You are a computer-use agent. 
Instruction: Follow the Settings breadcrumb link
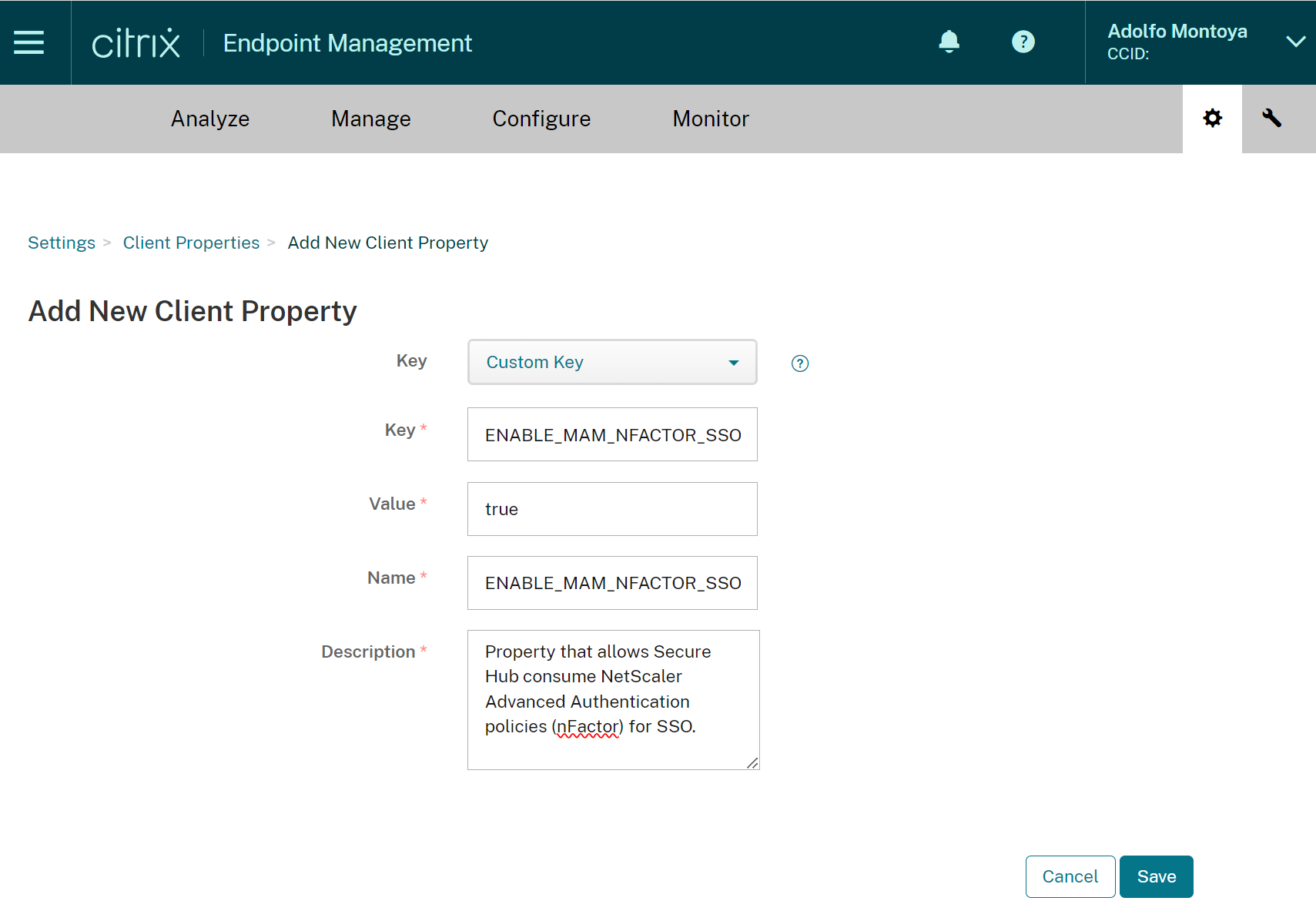(x=62, y=243)
